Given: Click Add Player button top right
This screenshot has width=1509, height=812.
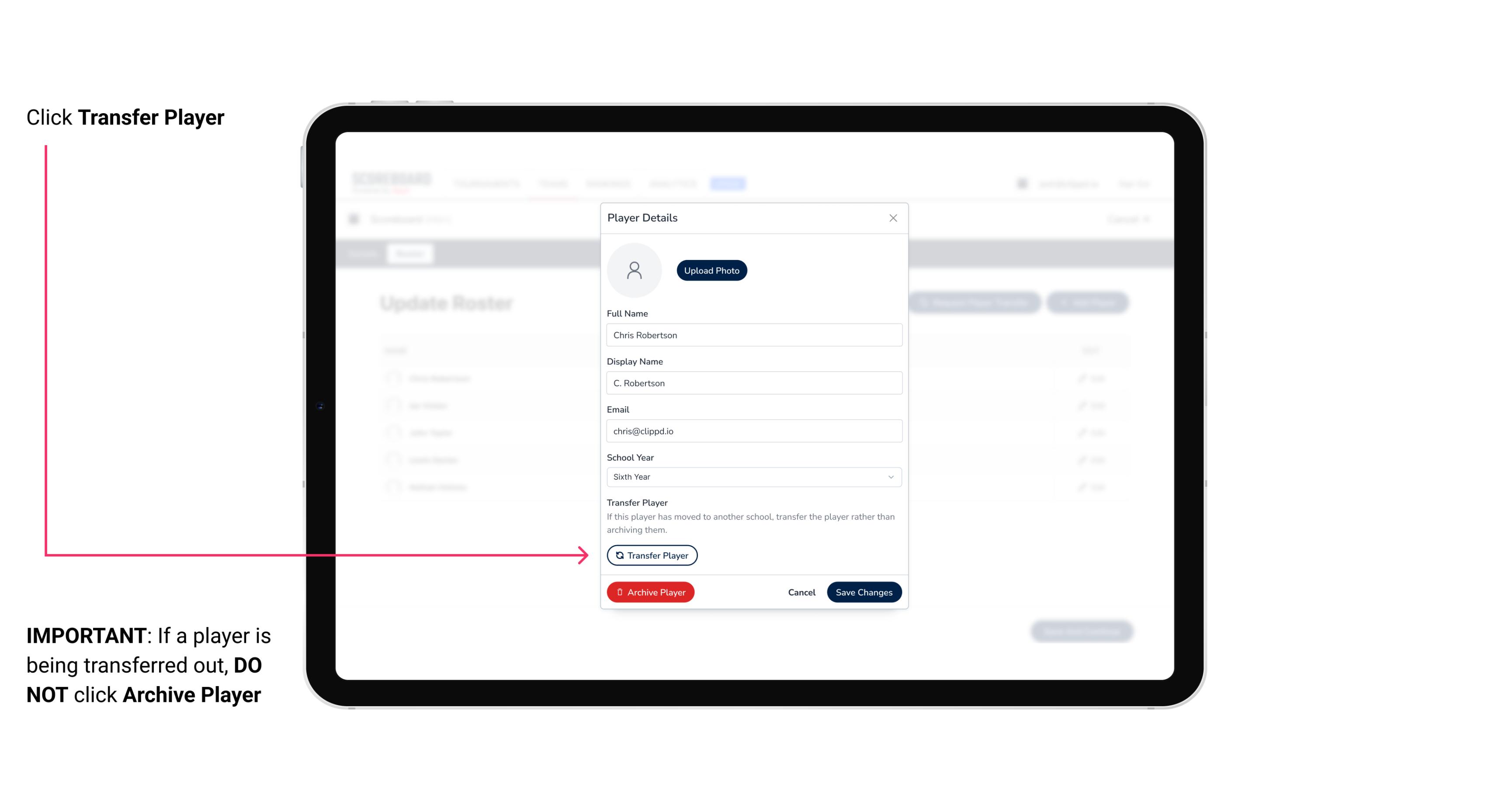Looking at the screenshot, I should coord(1088,303).
